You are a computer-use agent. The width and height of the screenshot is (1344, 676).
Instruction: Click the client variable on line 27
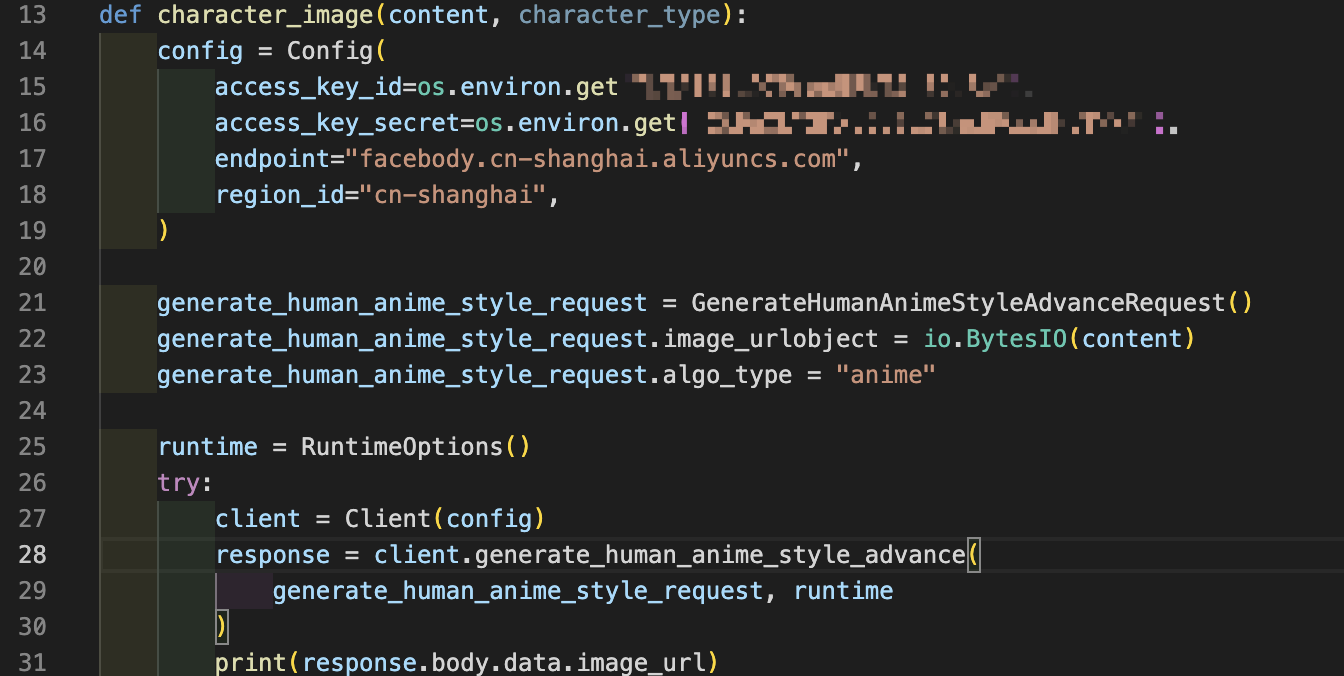pos(258,519)
